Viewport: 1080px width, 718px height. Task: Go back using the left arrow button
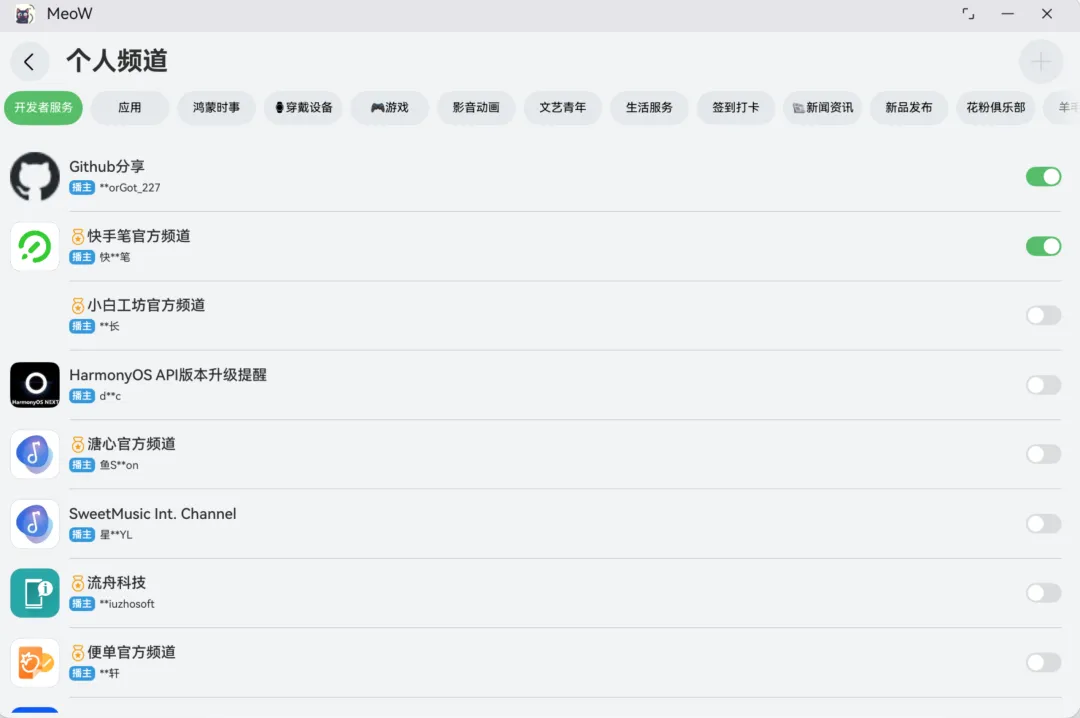click(x=30, y=62)
